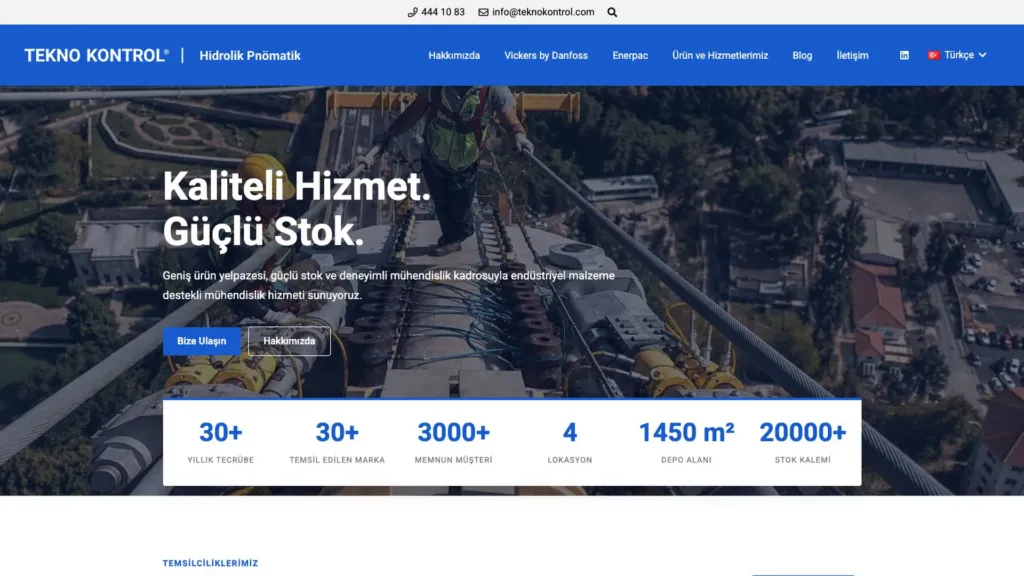Click the Kaliteli Hizmet. Güçlü Stok. headline
The width and height of the screenshot is (1024, 576).
(296, 209)
